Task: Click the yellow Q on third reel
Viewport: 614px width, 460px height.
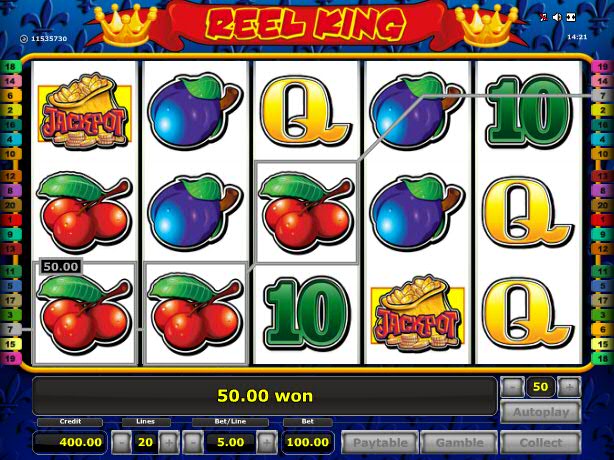Action: [x=305, y=112]
